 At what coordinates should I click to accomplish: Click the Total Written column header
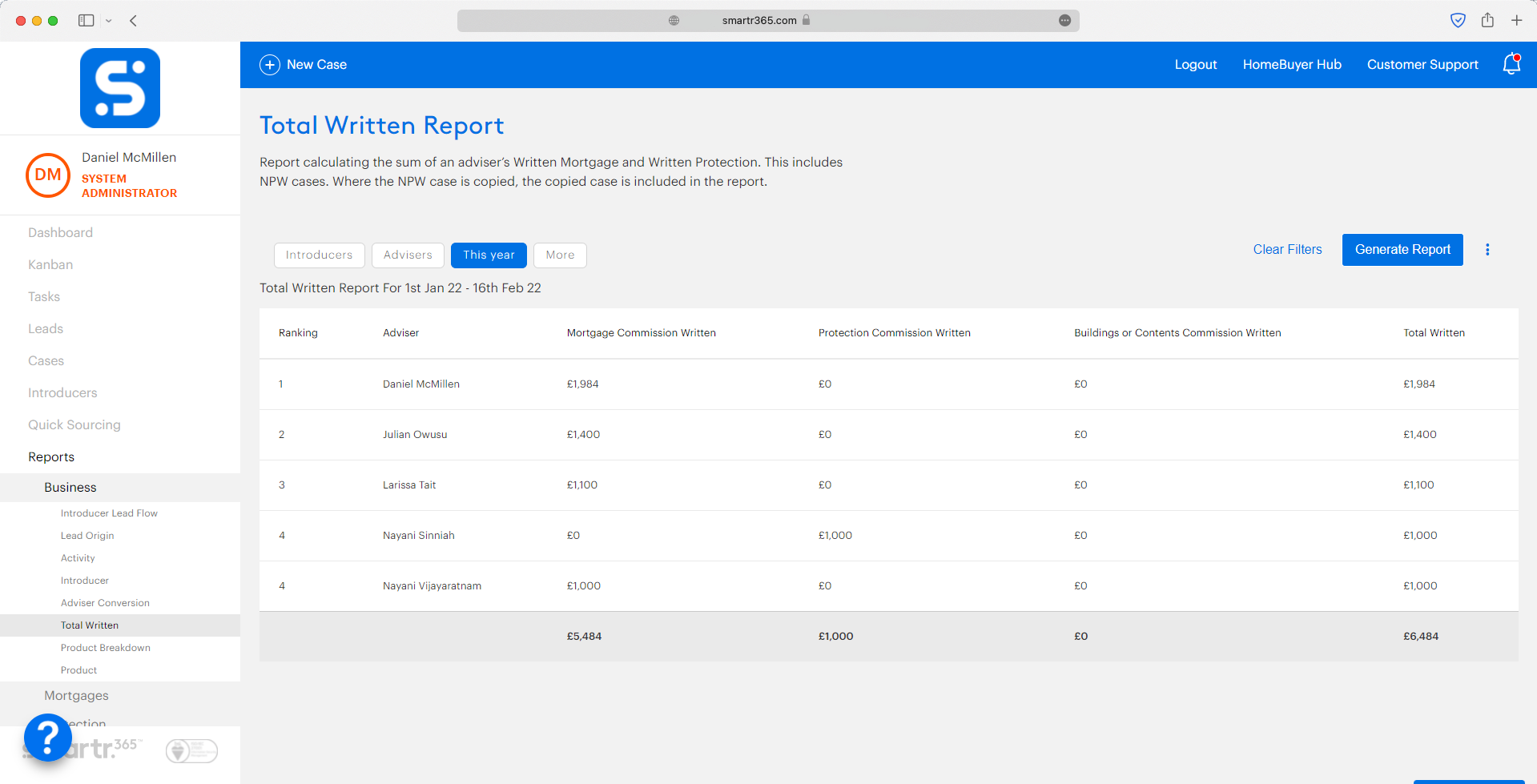click(x=1434, y=333)
